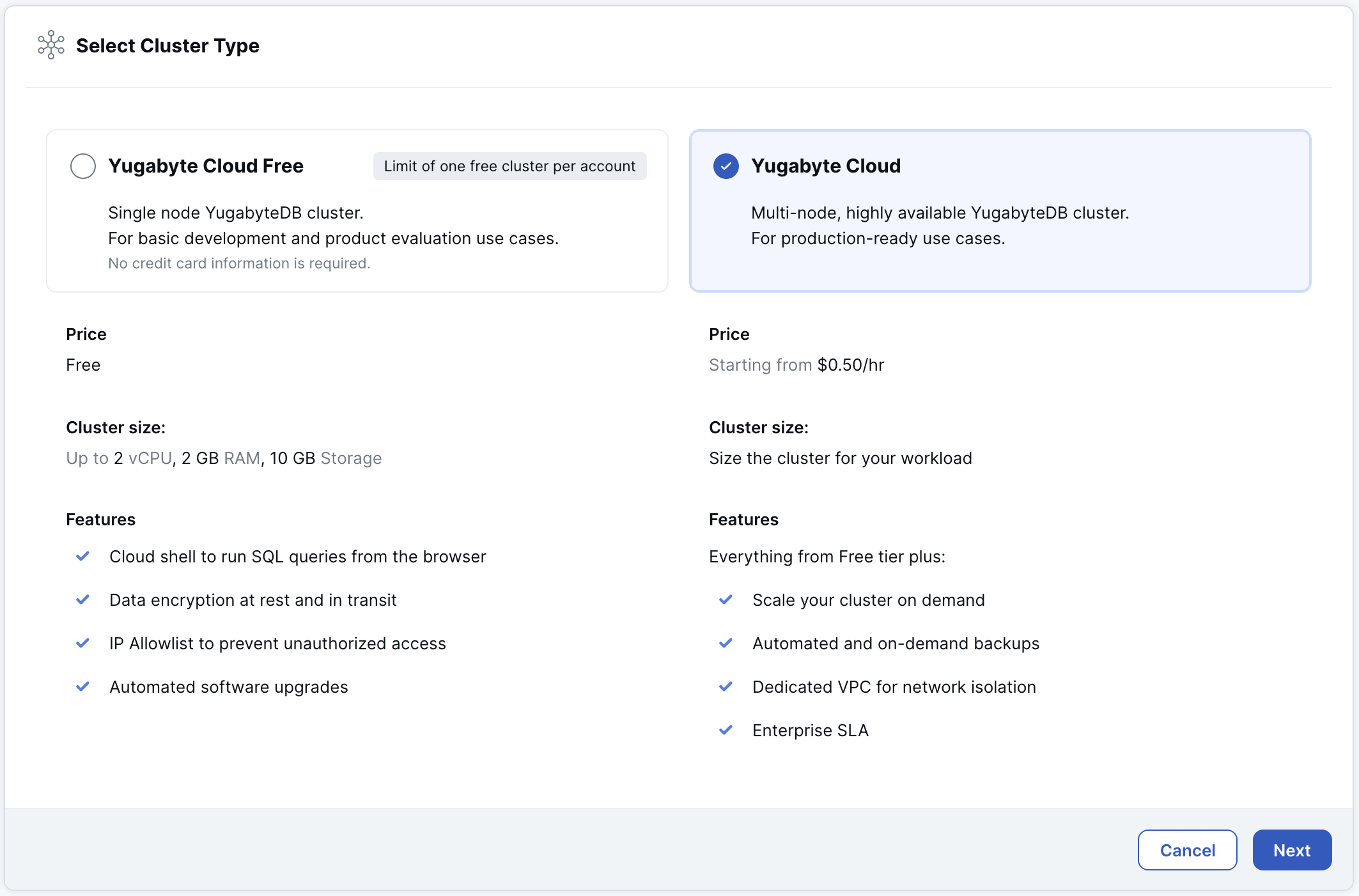Click 'Automated software upgrades' feature text
This screenshot has width=1359, height=896.
229,687
